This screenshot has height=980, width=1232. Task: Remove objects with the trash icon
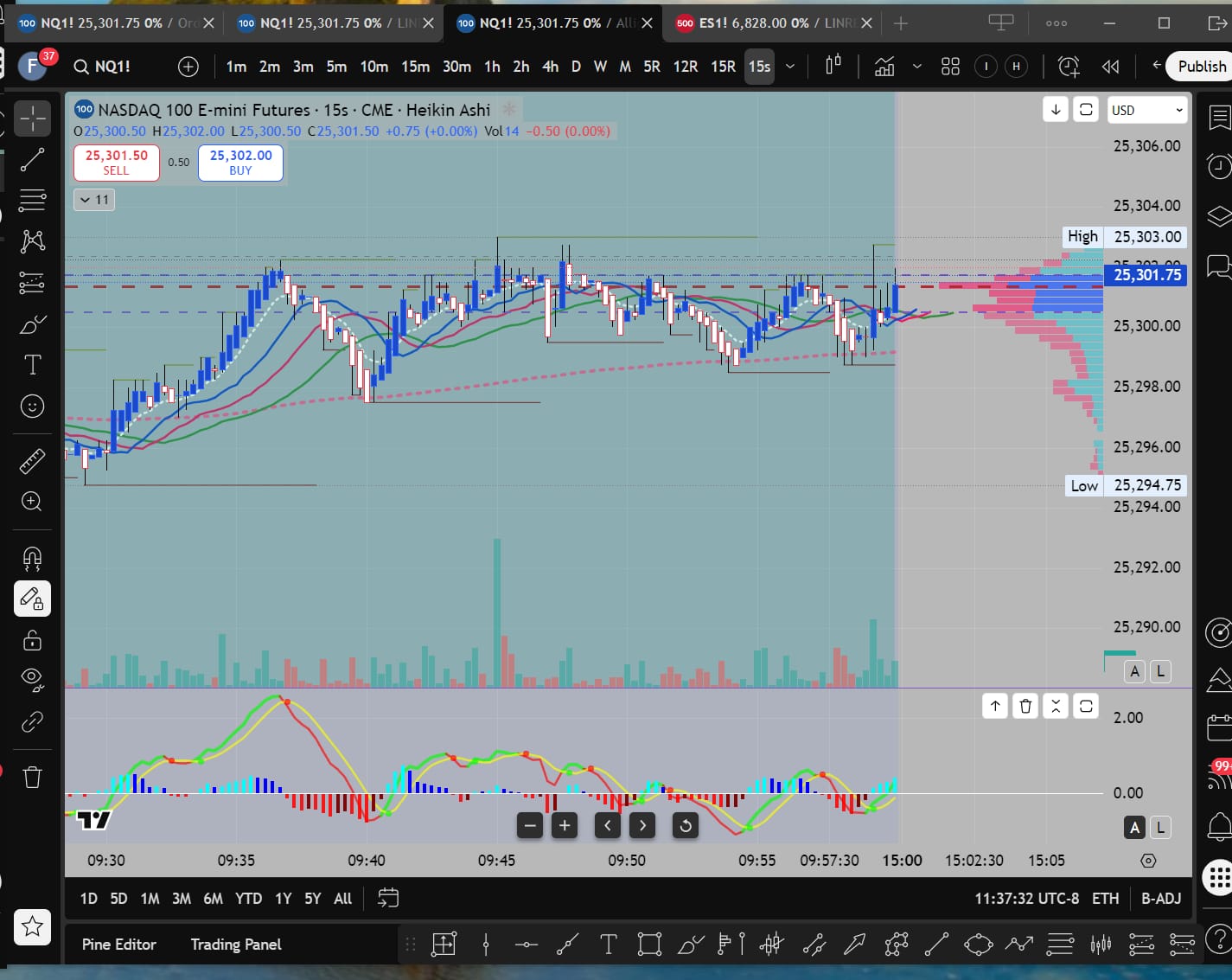[x=33, y=777]
